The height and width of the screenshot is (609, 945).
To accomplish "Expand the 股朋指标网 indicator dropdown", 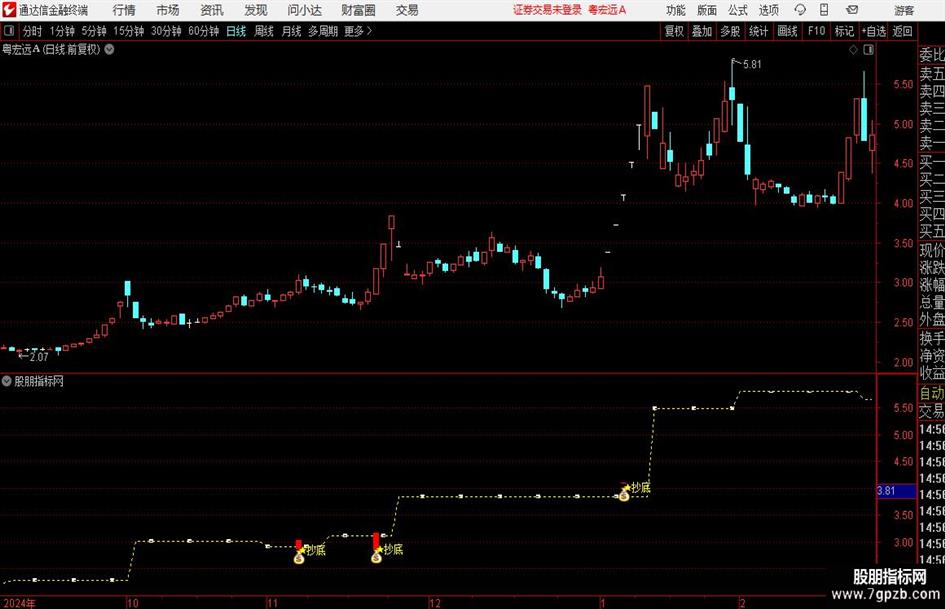I will [x=7, y=381].
